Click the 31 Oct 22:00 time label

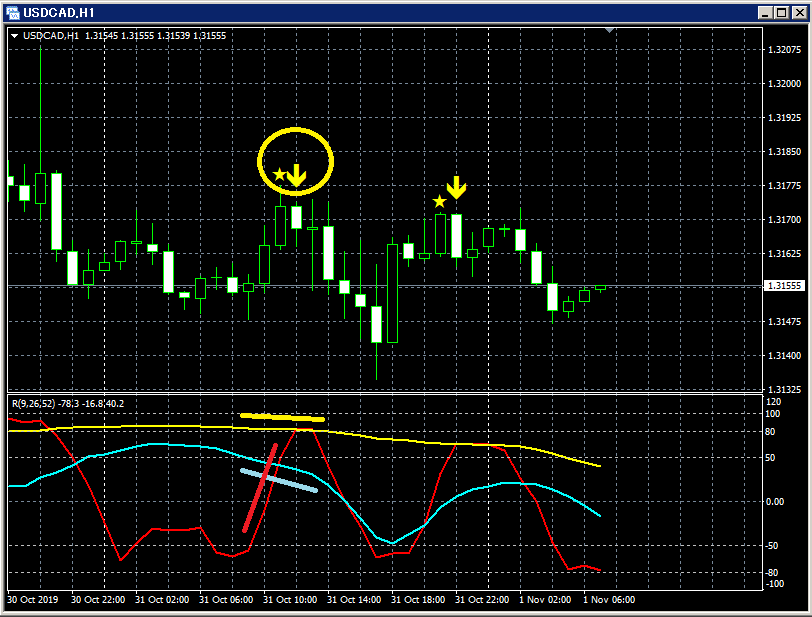(482, 599)
